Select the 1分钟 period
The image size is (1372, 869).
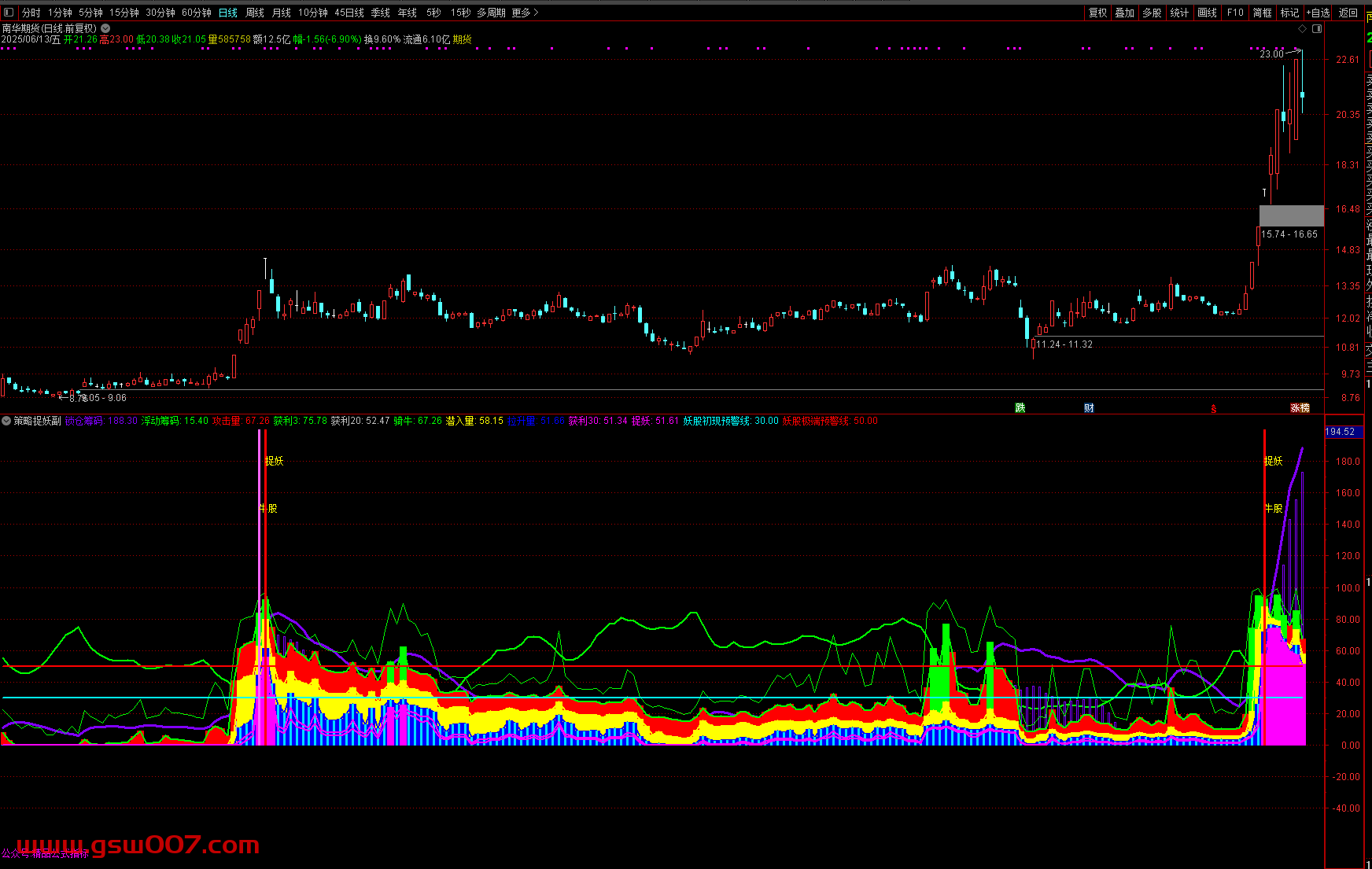[x=60, y=13]
